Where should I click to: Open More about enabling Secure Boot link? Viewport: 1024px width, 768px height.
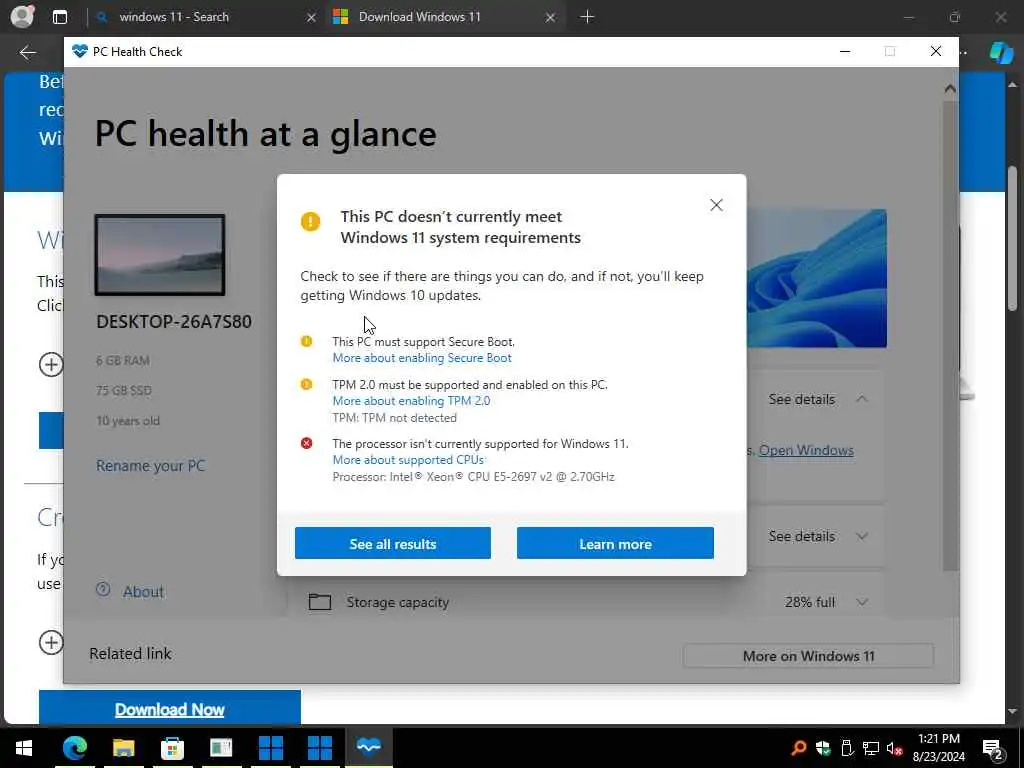[422, 358]
